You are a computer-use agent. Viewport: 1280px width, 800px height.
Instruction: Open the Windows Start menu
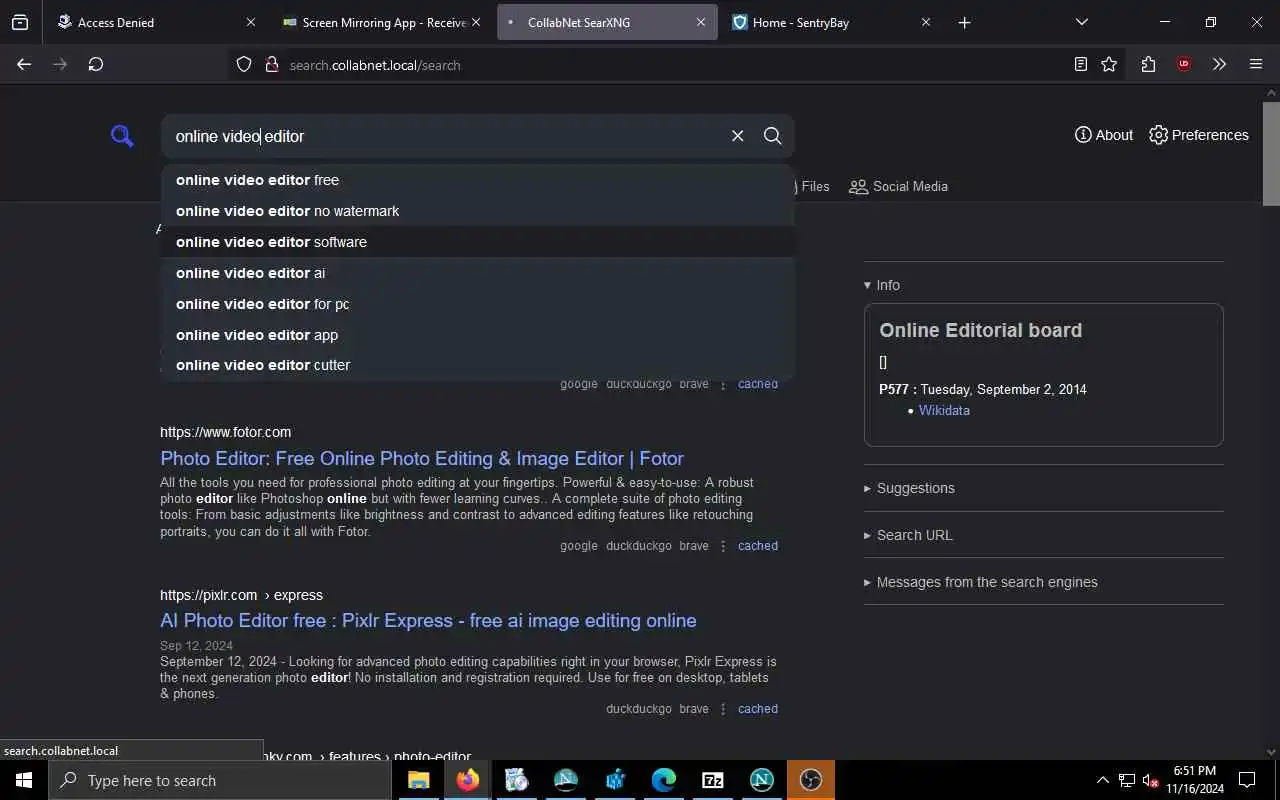point(24,780)
